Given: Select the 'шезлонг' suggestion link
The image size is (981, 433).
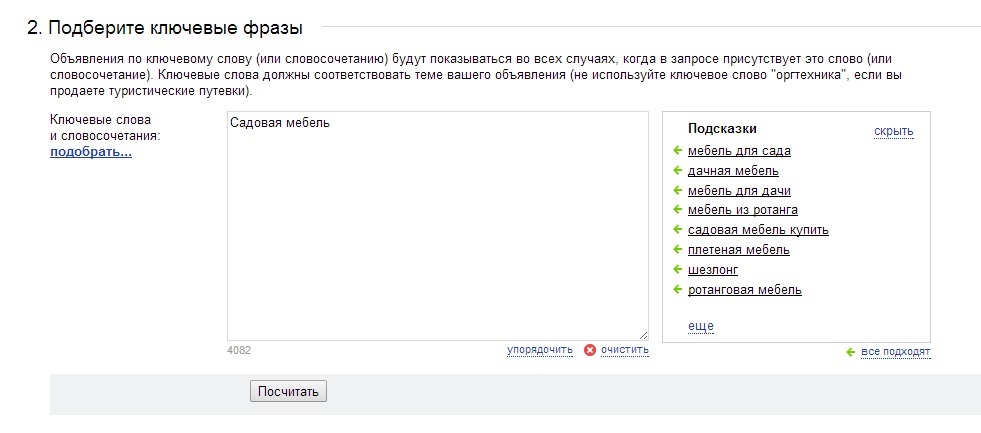Looking at the screenshot, I should pos(713,270).
